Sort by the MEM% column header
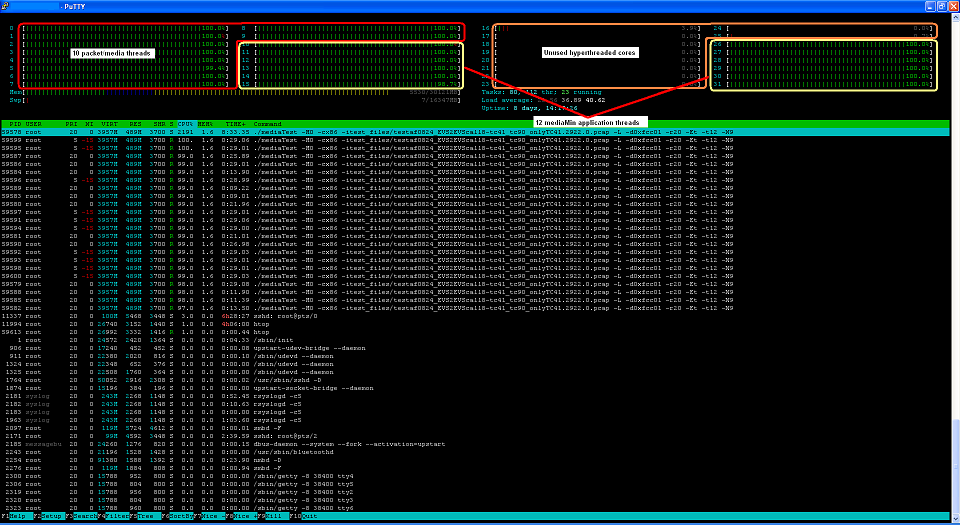Viewport: 960px width, 525px height. tap(205, 124)
